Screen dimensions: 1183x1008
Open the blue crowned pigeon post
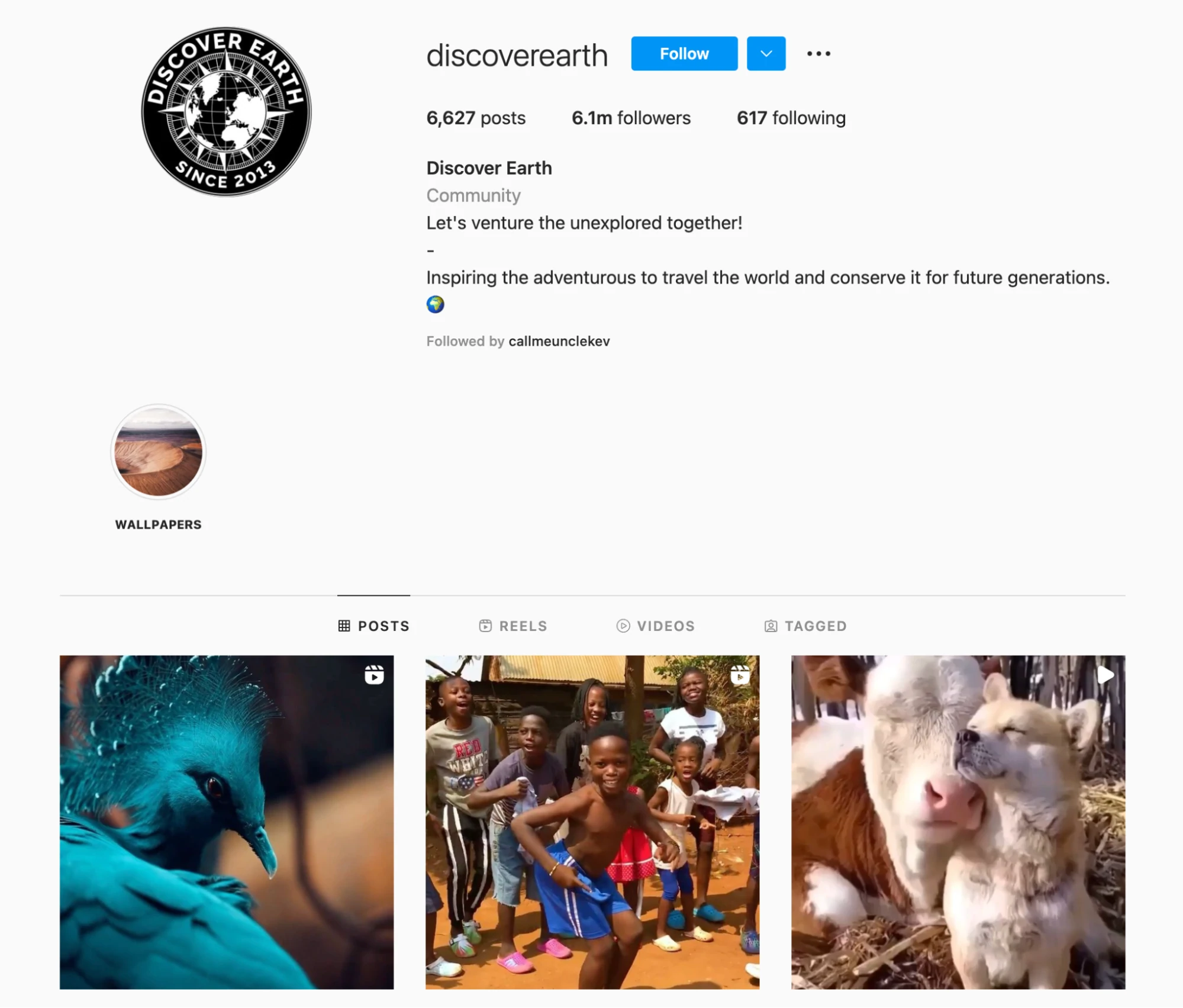click(x=227, y=822)
